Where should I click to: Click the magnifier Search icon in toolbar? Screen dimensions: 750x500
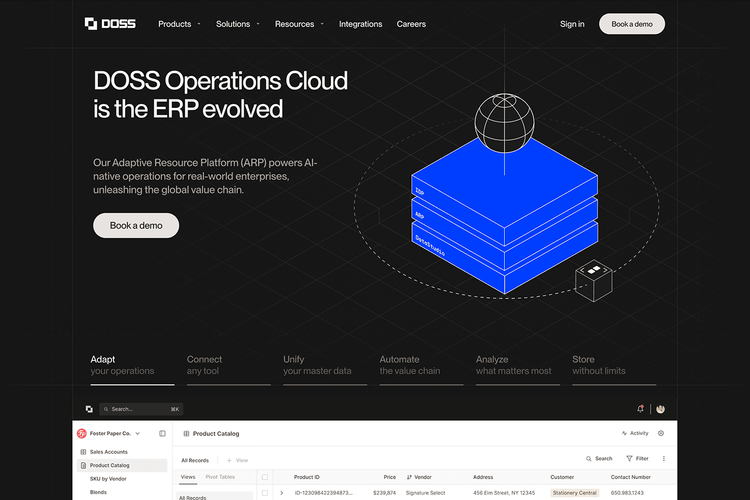tap(589, 458)
